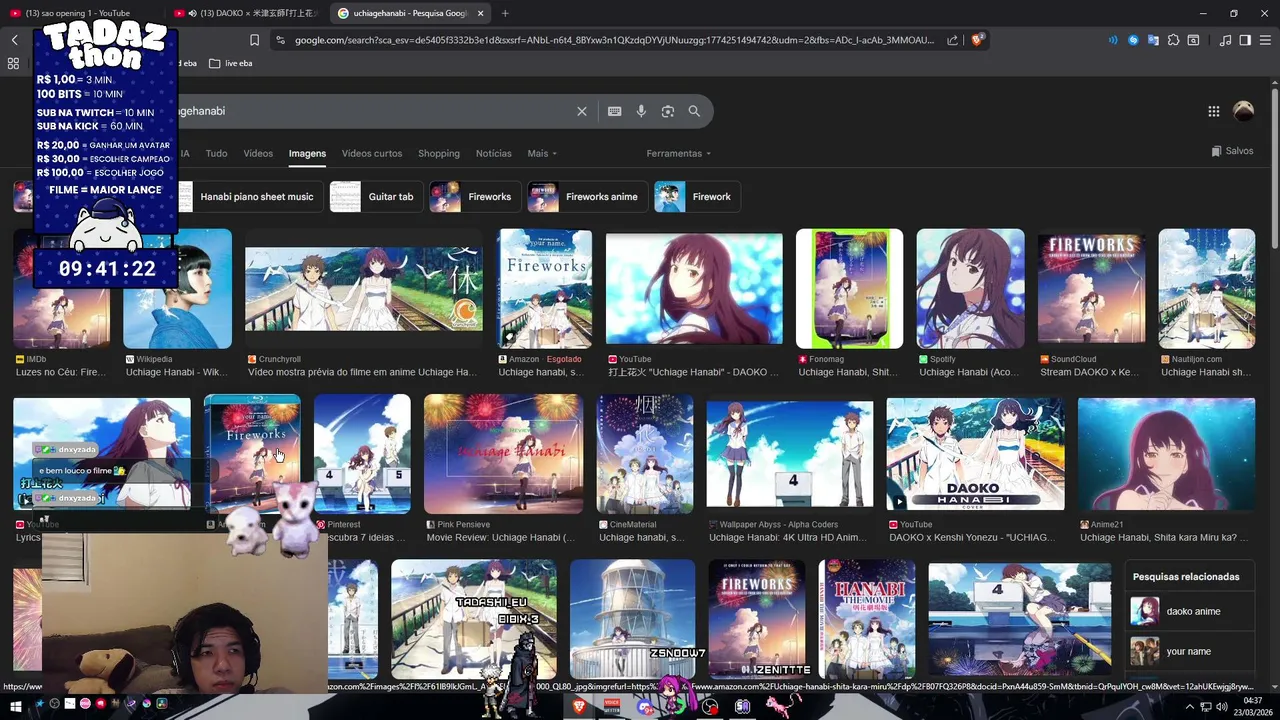Open the Pink Pensieve Movie Review image
Image resolution: width=1280 pixels, height=720 pixels.
pos(503,454)
